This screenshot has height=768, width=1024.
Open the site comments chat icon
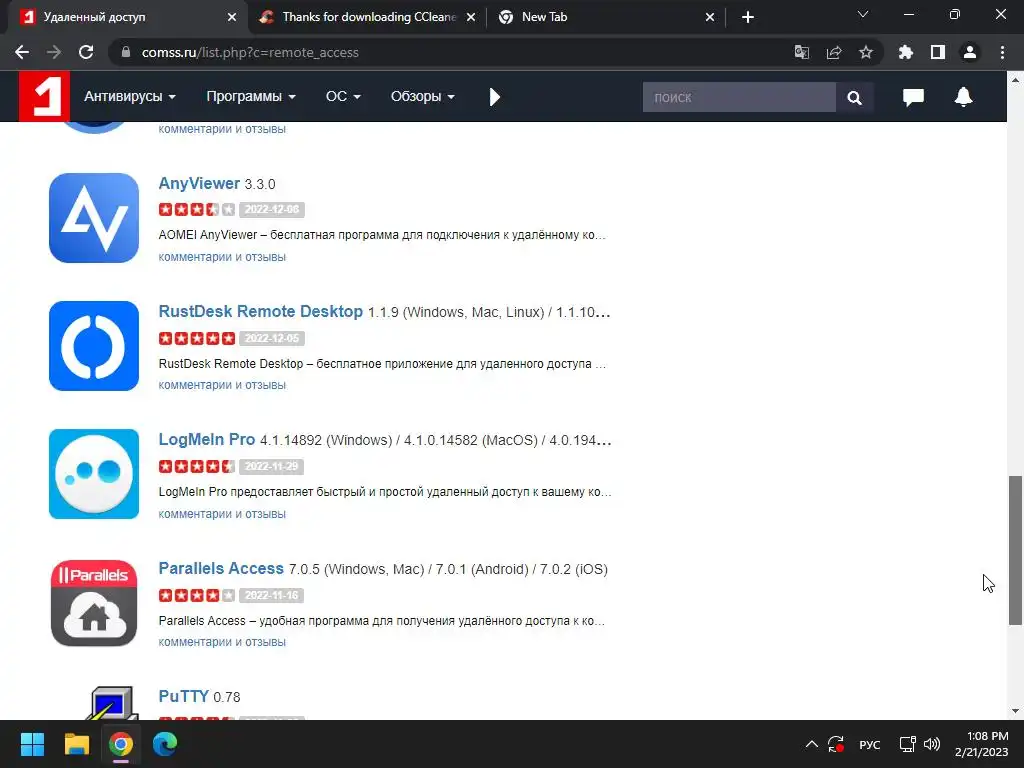tap(913, 97)
